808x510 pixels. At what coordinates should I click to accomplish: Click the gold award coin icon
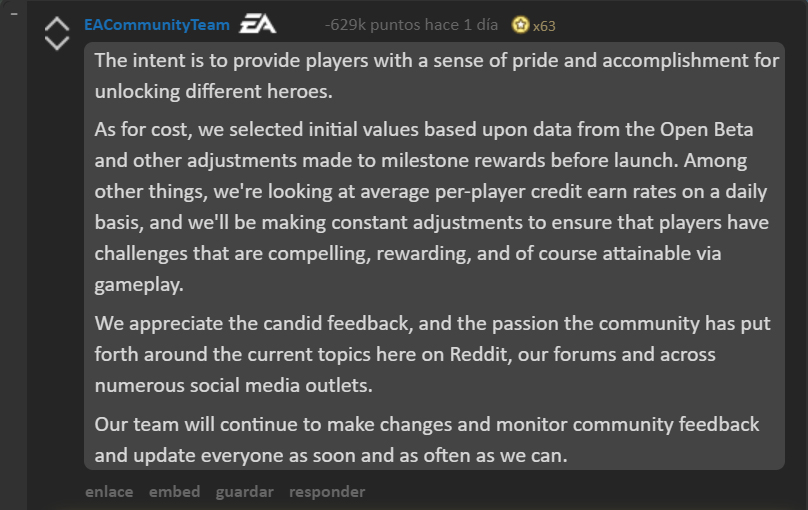pyautogui.click(x=520, y=25)
